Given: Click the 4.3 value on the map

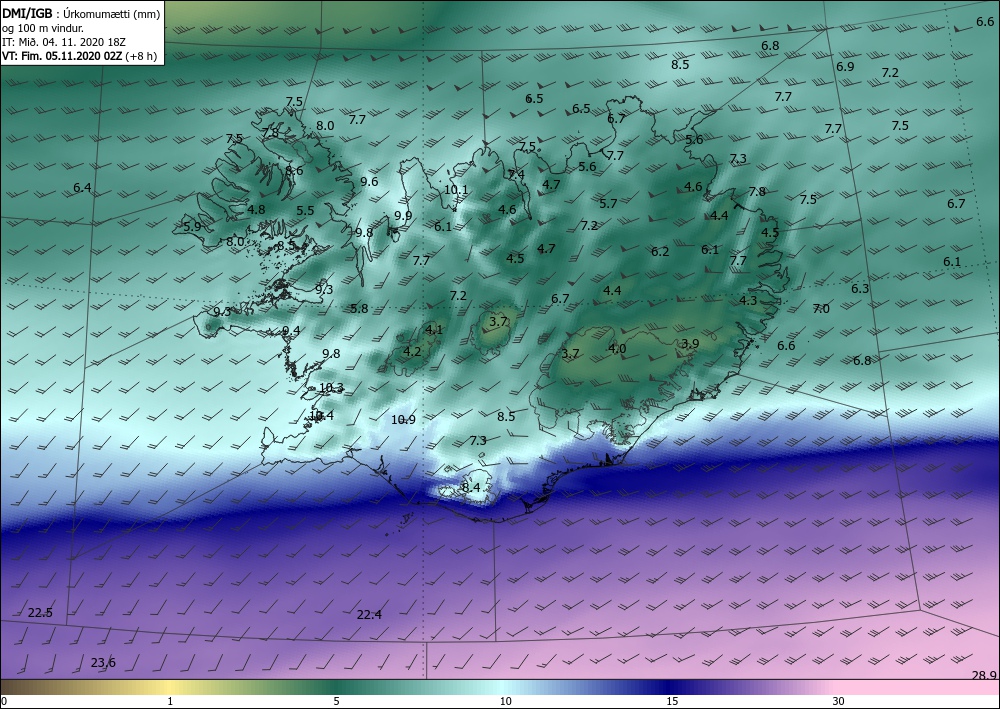Looking at the screenshot, I should pos(748,300).
